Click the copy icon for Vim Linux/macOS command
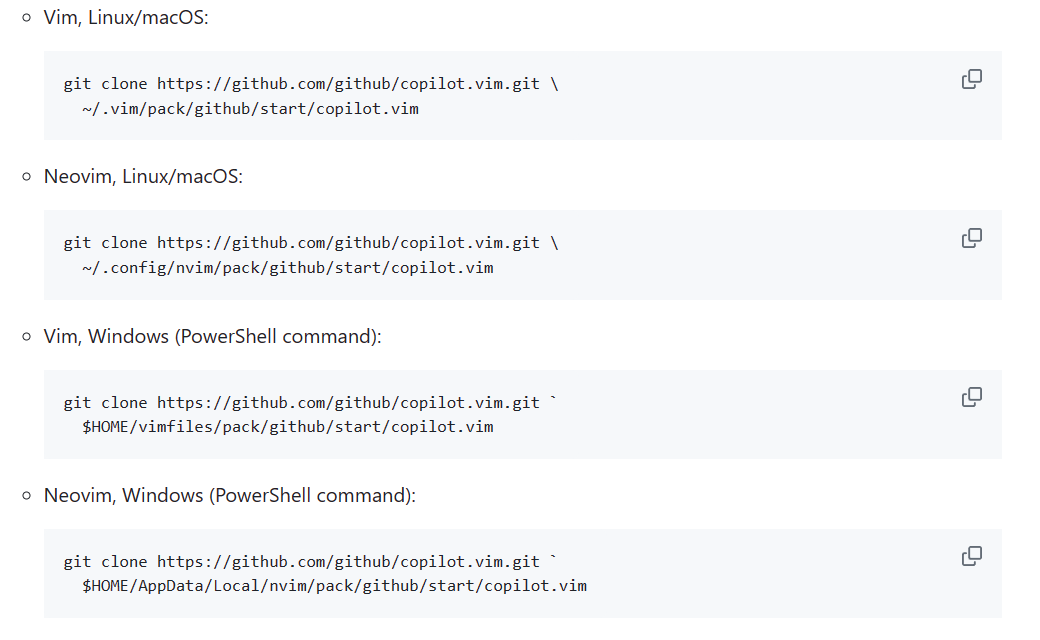This screenshot has height=640, width=1040. tap(971, 78)
